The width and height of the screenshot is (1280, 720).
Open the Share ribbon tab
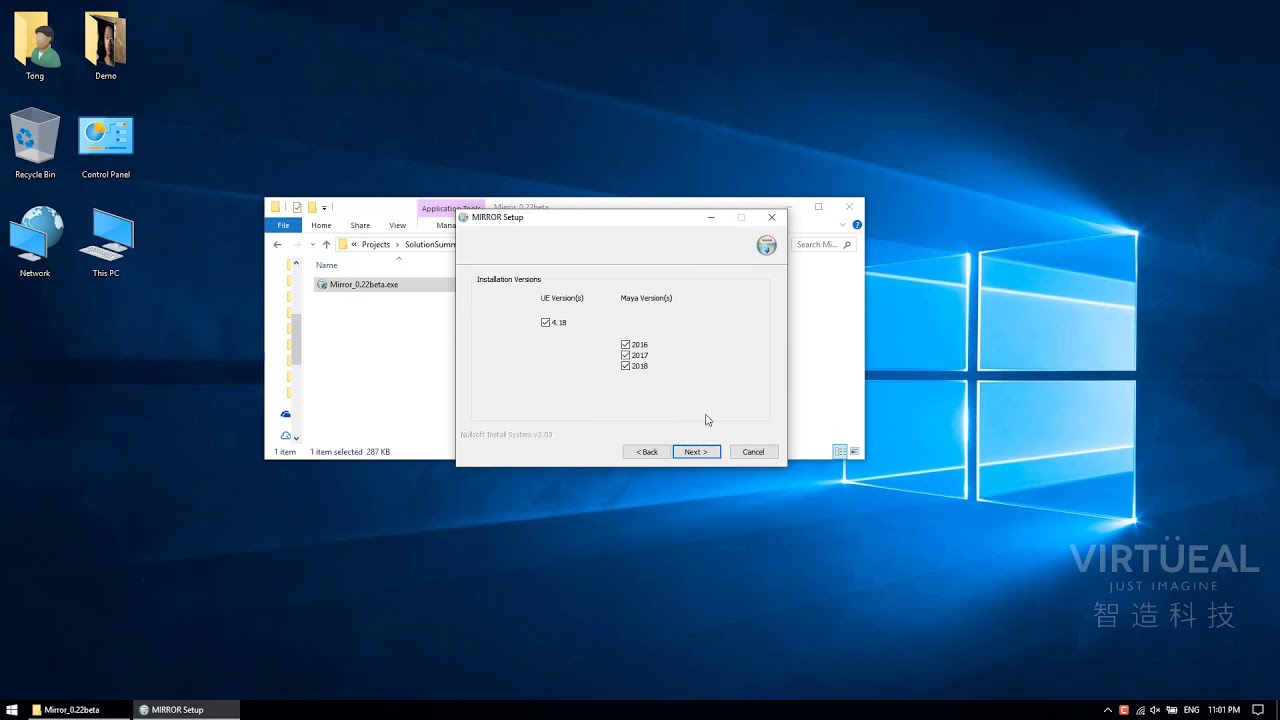[360, 225]
